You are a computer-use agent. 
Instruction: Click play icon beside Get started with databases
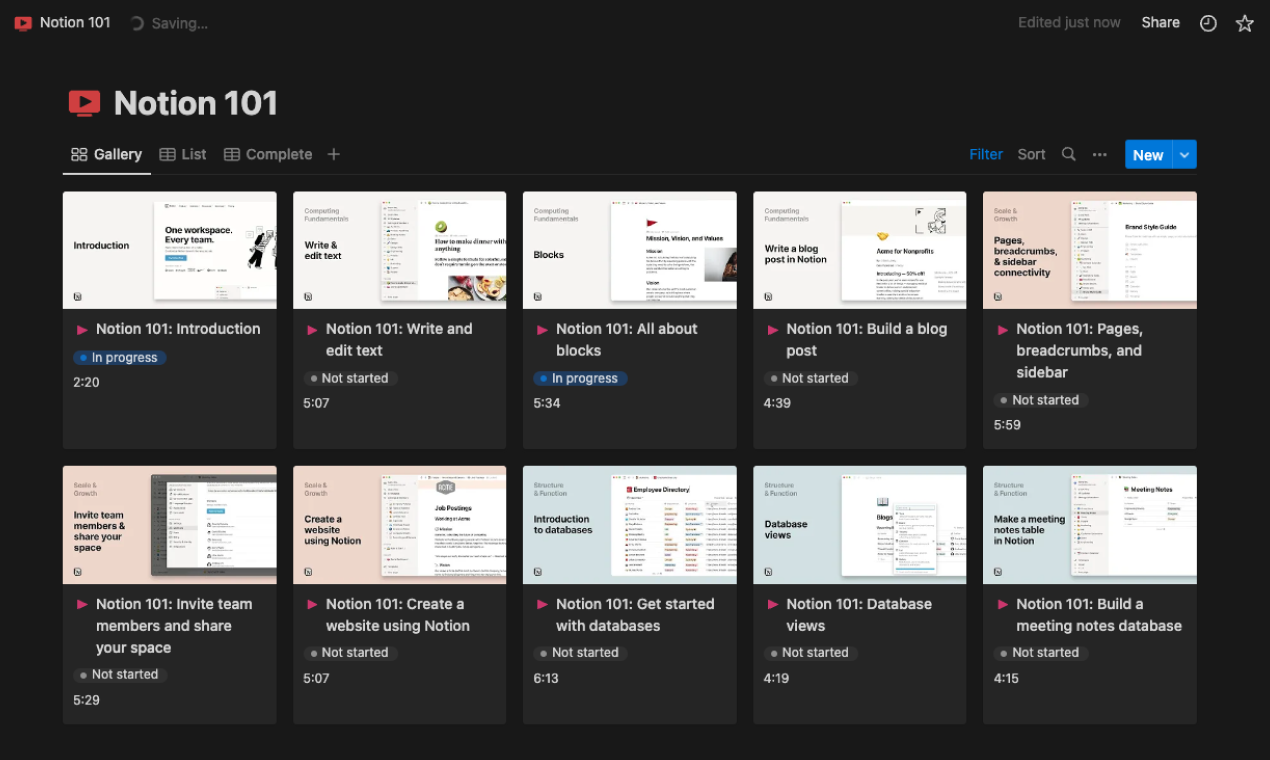(542, 604)
